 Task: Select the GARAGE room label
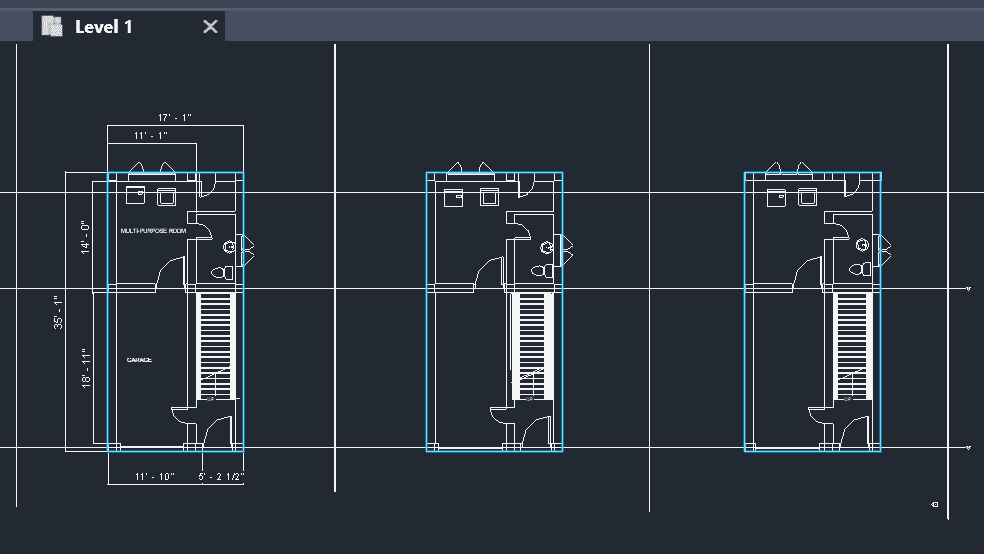[x=139, y=360]
